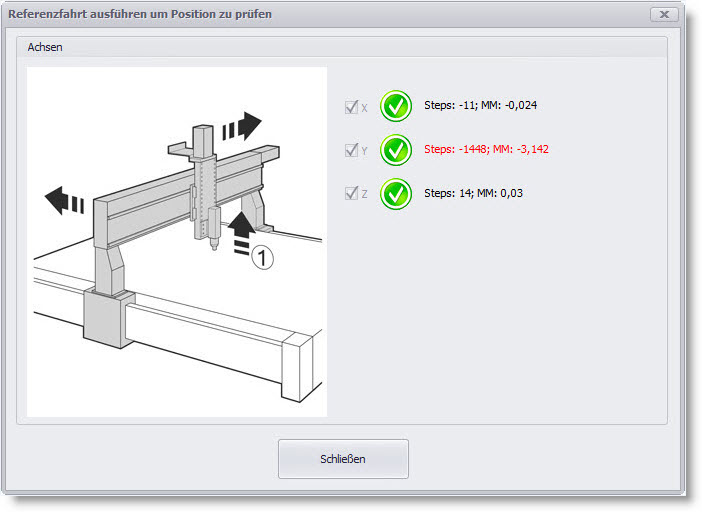Toggle the X axis checkbox
The image size is (702, 512).
point(351,106)
